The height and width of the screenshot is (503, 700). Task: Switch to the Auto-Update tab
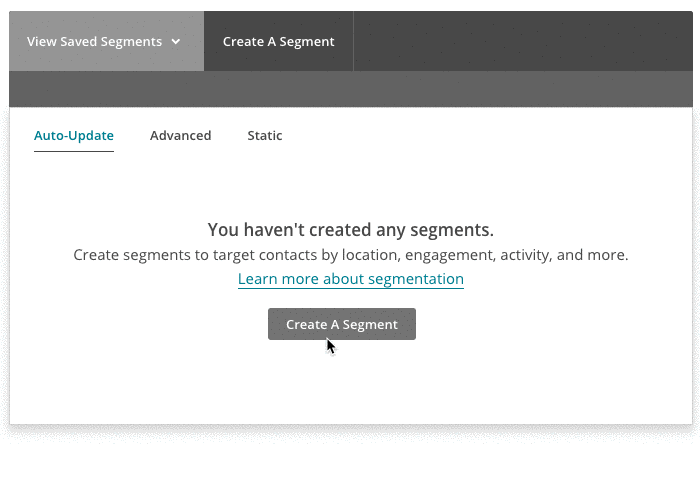pyautogui.click(x=74, y=136)
